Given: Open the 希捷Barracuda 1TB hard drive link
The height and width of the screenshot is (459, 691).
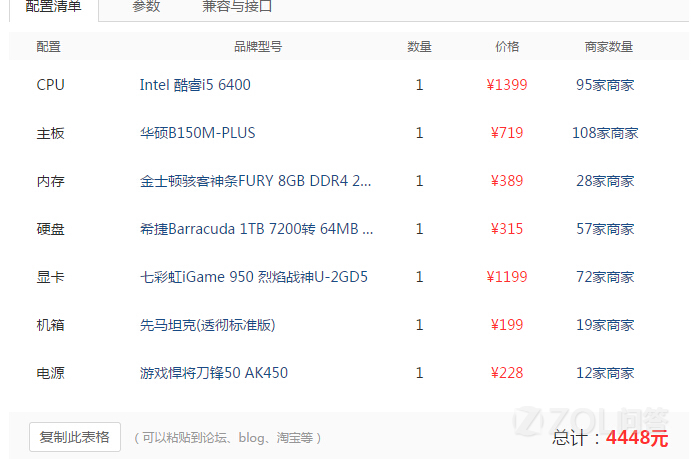Looking at the screenshot, I should tap(256, 229).
